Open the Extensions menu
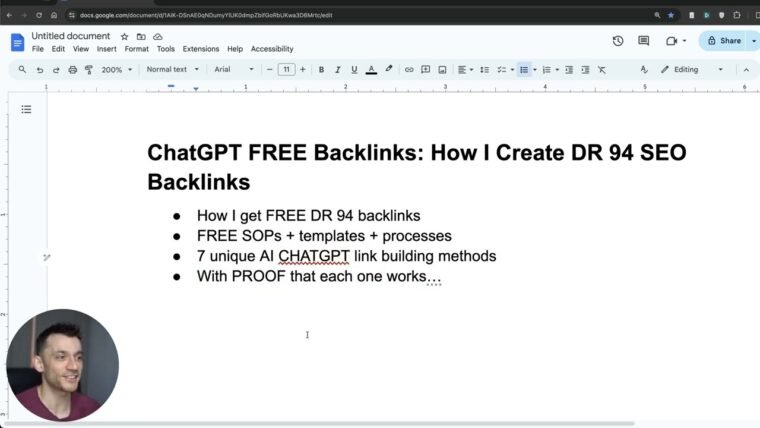This screenshot has height=428, width=760. pyautogui.click(x=201, y=49)
